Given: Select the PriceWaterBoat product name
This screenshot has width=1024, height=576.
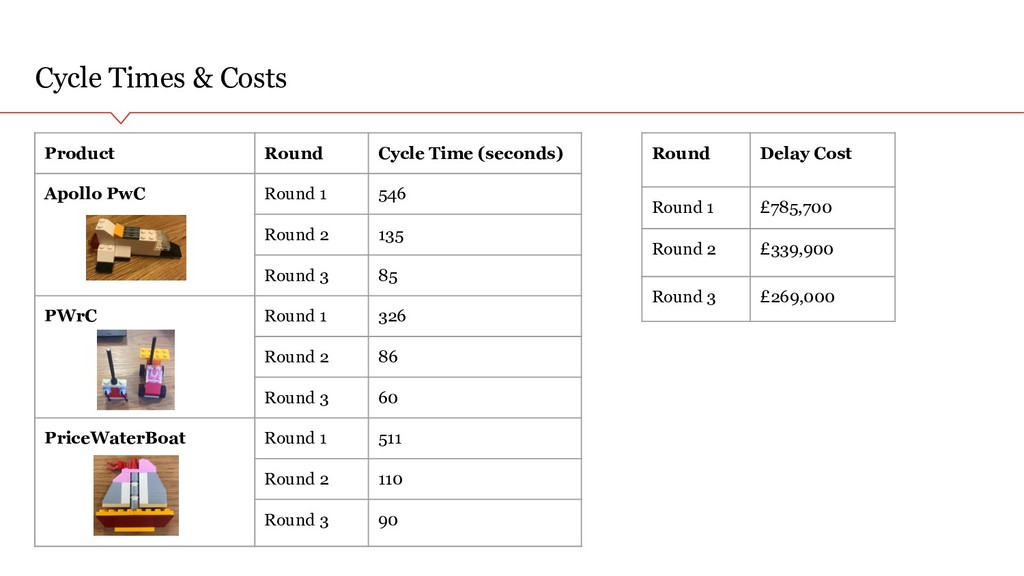Looking at the screenshot, I should [115, 438].
